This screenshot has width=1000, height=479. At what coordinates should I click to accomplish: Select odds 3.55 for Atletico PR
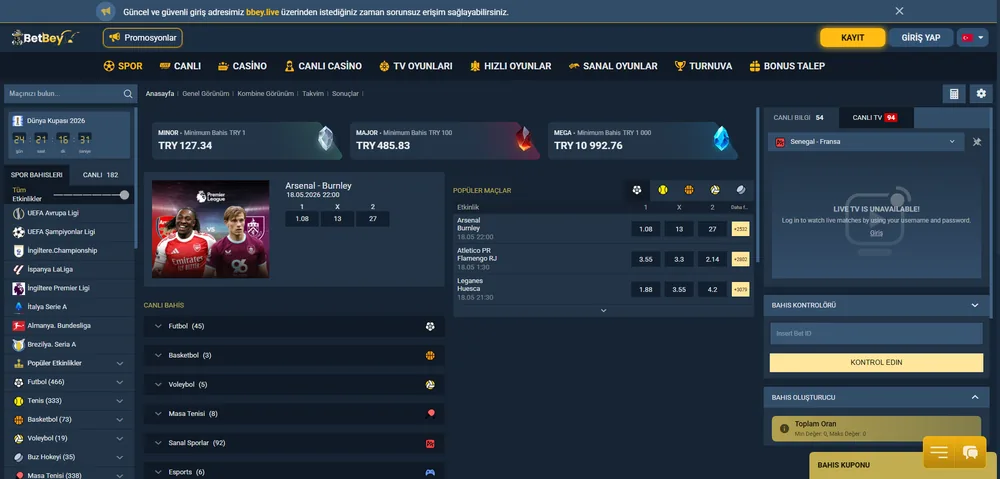pos(645,259)
